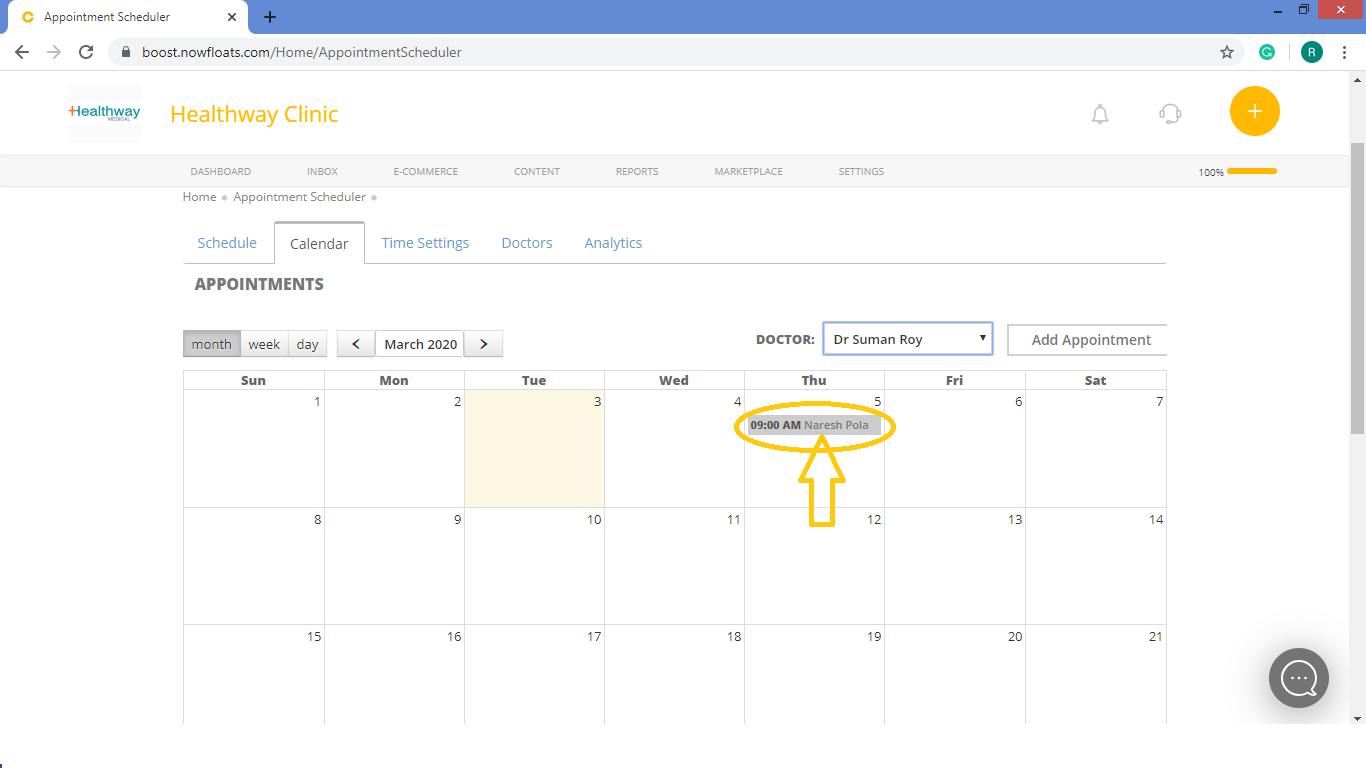Open the Doctors tab
The image size is (1366, 768).
[527, 243]
